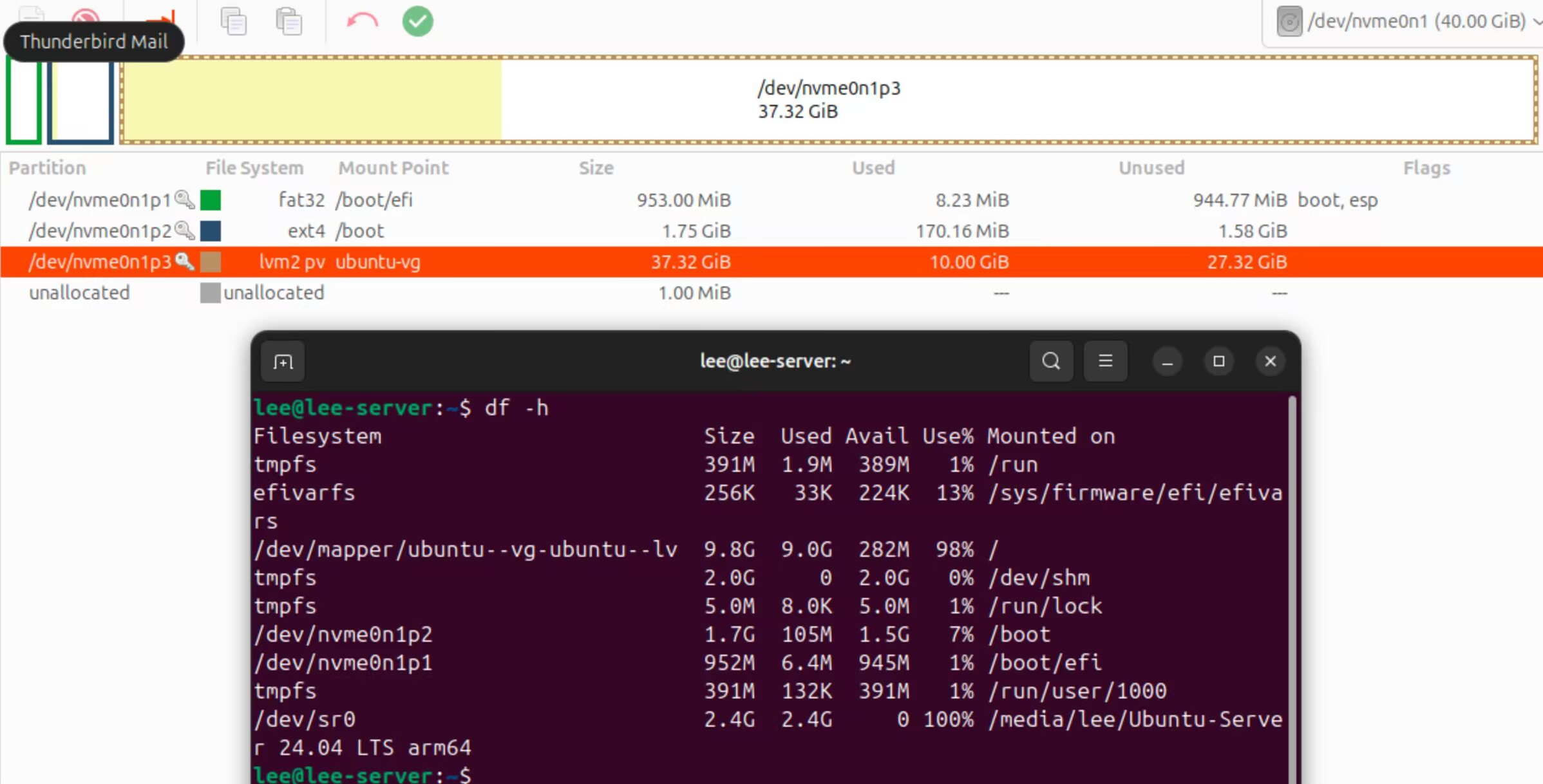Click the 944.77 MiB unused value
Viewport: 1543px width, 784px height.
click(1240, 200)
